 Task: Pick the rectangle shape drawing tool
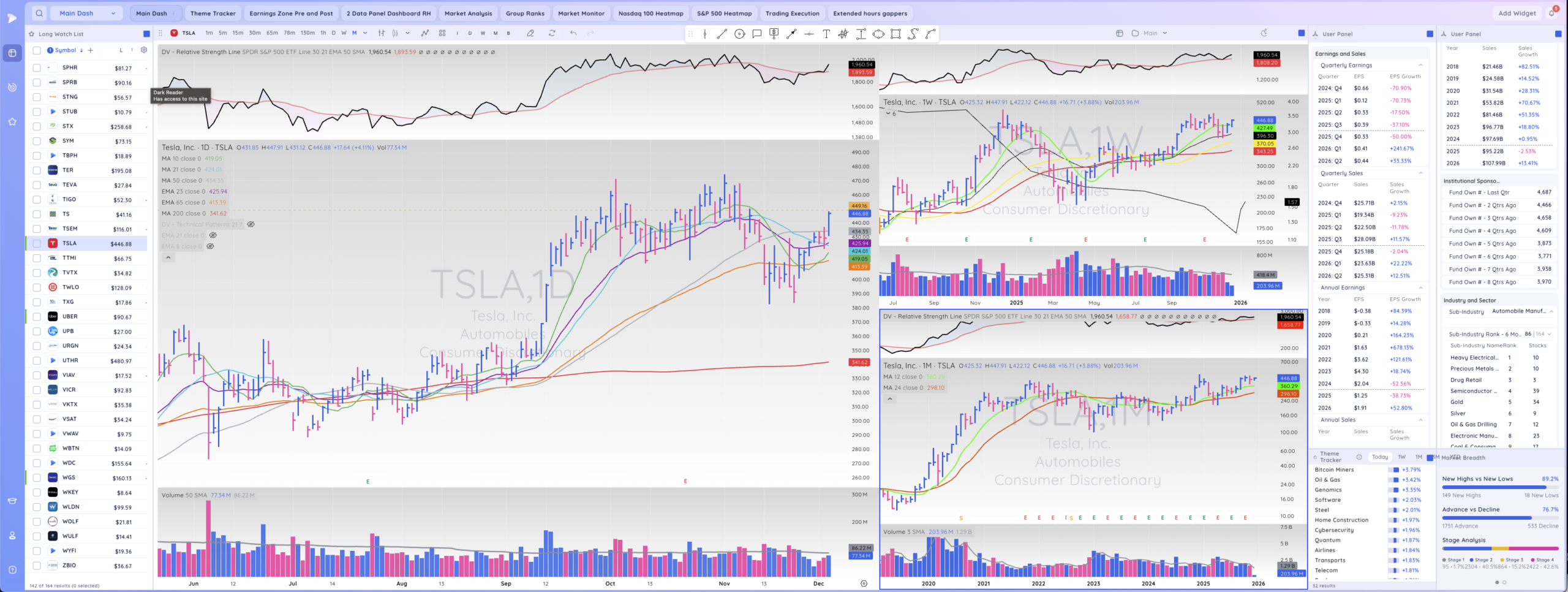point(895,34)
